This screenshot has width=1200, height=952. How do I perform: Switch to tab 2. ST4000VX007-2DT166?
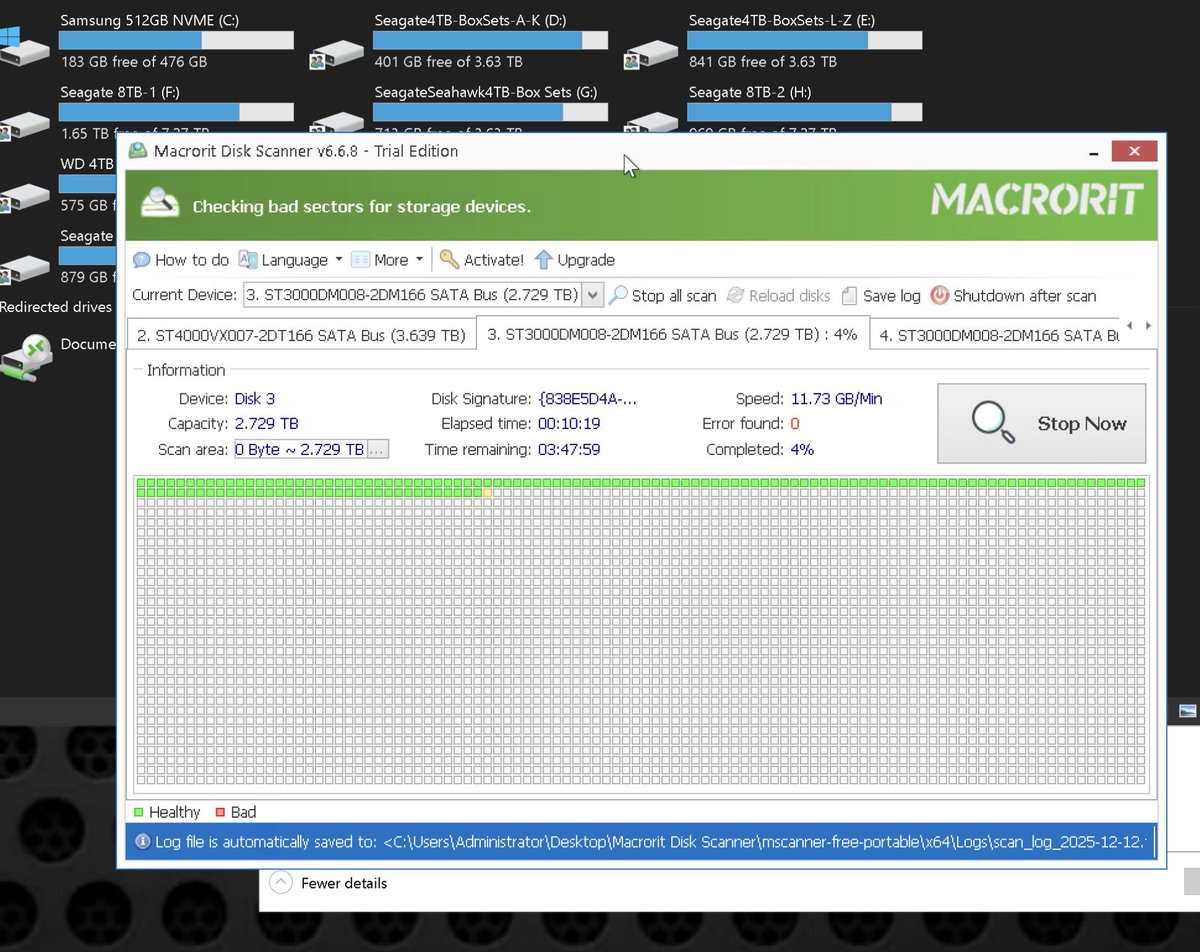tap(301, 336)
